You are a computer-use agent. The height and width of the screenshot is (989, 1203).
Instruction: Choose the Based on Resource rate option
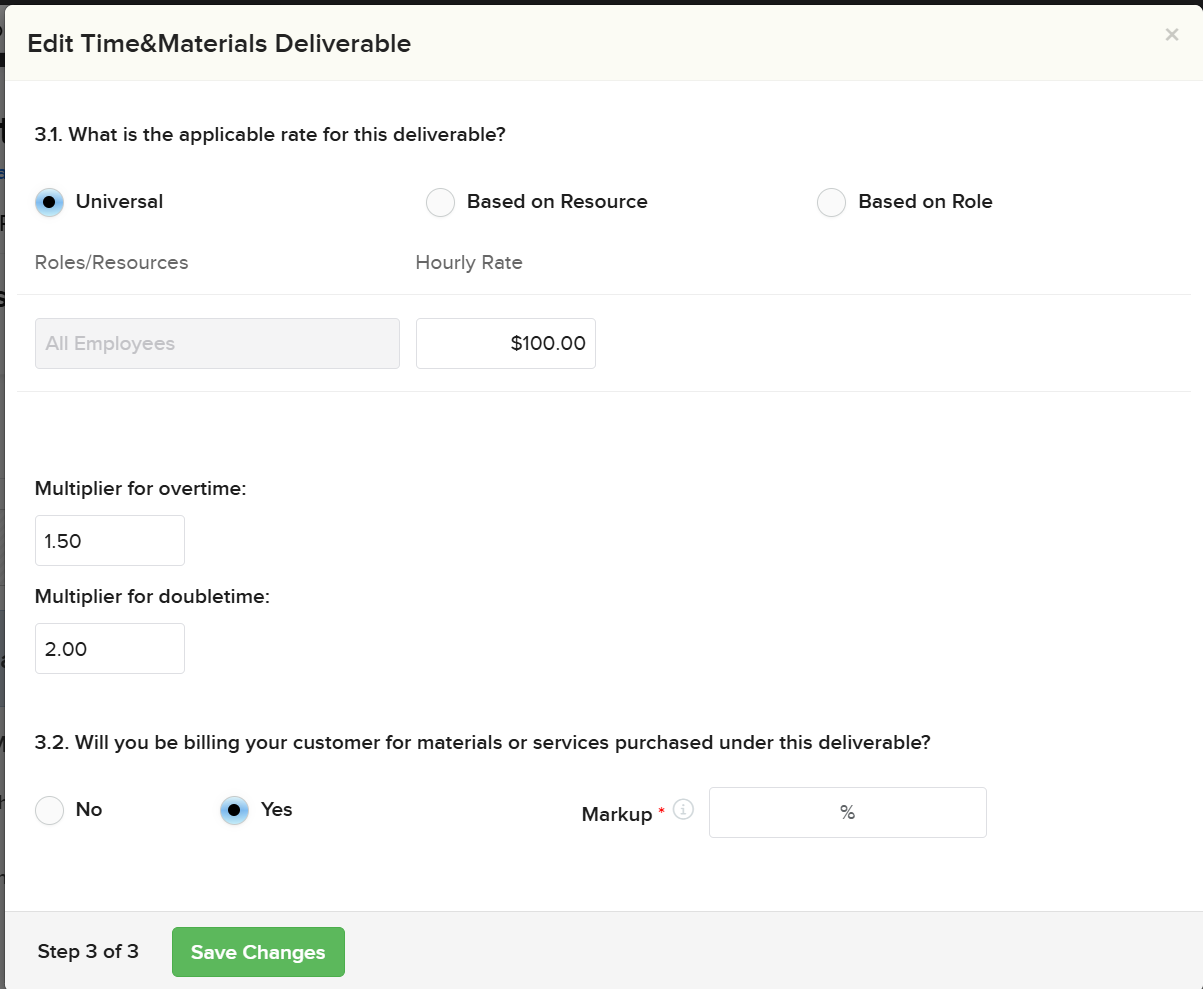tap(440, 203)
